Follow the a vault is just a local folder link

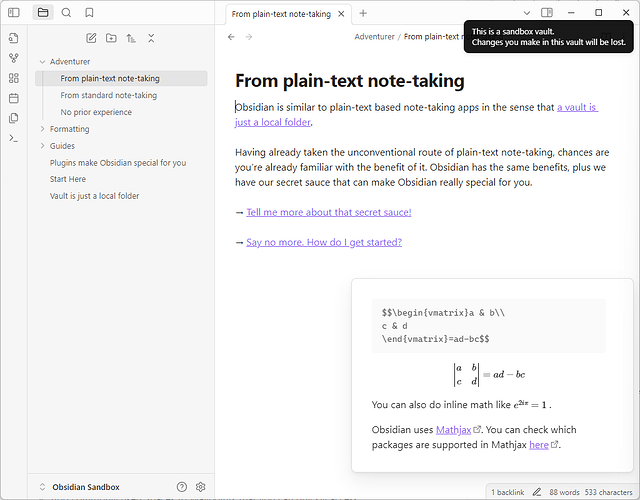pyautogui.click(x=577, y=107)
